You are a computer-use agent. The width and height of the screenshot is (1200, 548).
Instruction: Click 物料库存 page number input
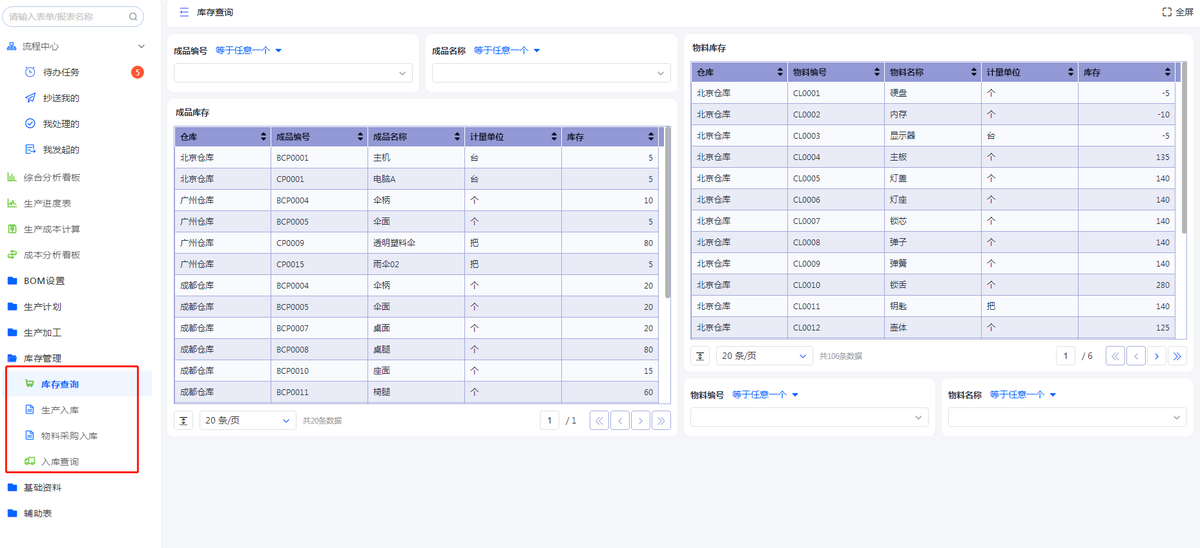coord(1066,356)
